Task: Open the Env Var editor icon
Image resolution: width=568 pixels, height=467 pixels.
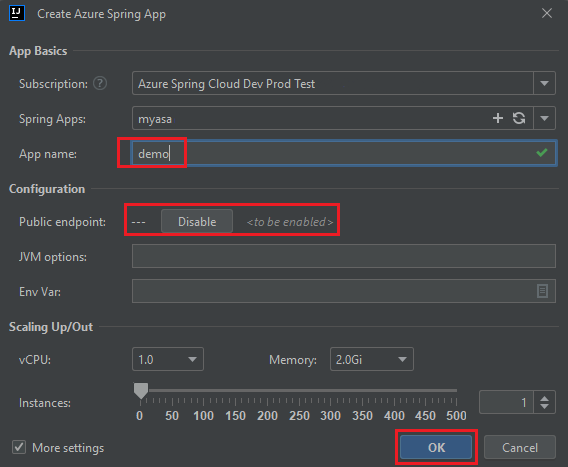Action: [x=542, y=291]
